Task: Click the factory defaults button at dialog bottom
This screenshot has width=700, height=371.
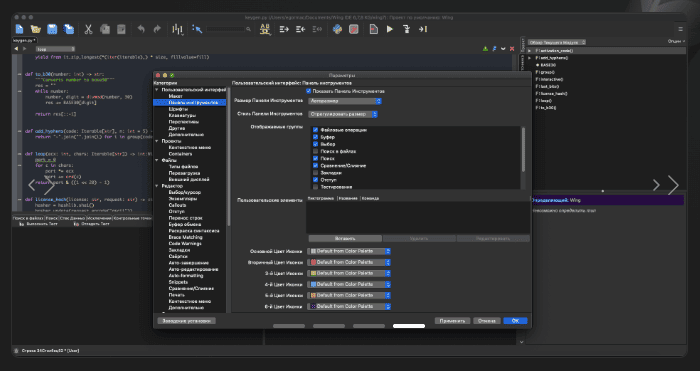Action: 186,321
